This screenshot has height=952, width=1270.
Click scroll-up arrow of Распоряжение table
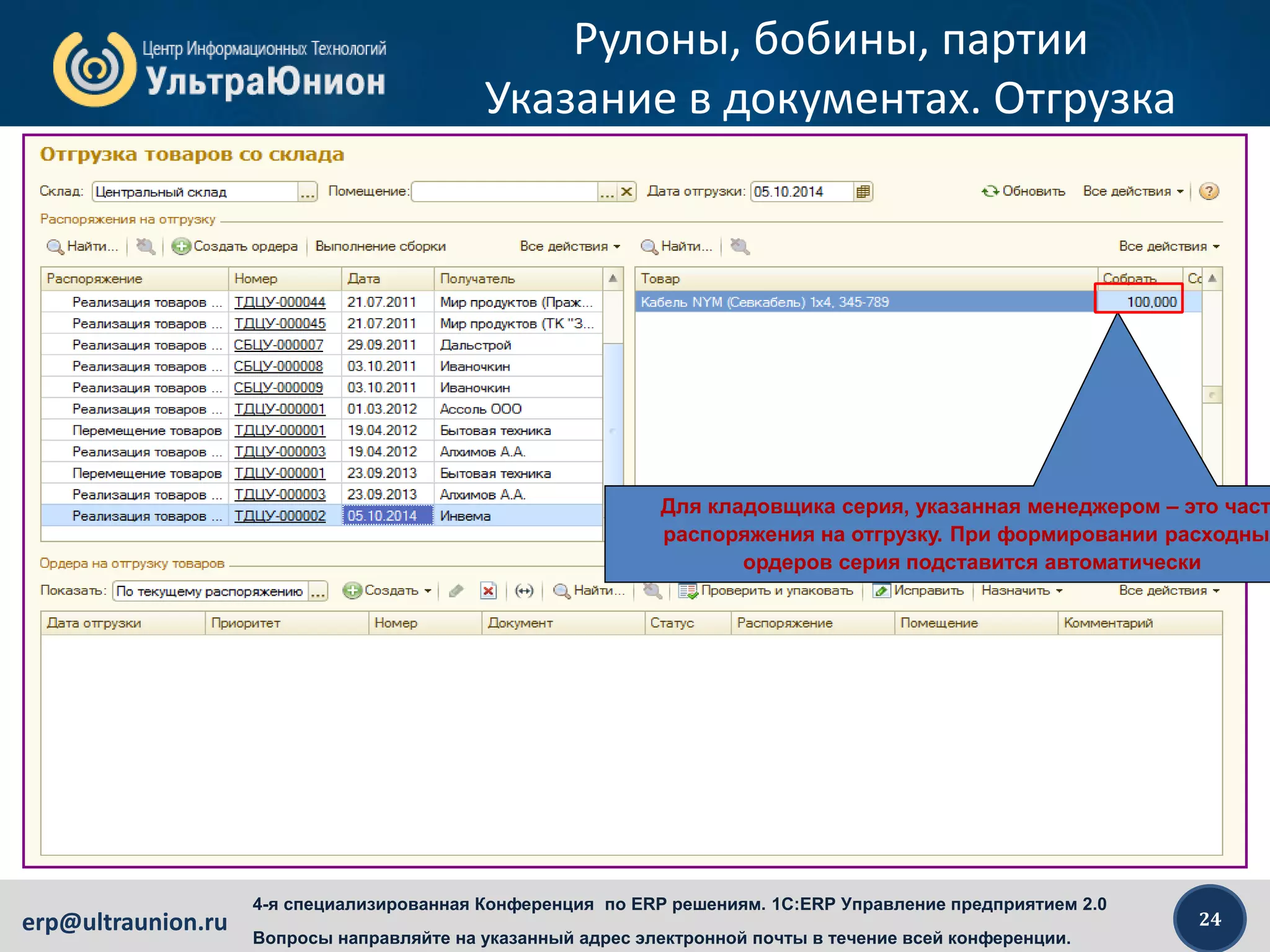coord(613,279)
